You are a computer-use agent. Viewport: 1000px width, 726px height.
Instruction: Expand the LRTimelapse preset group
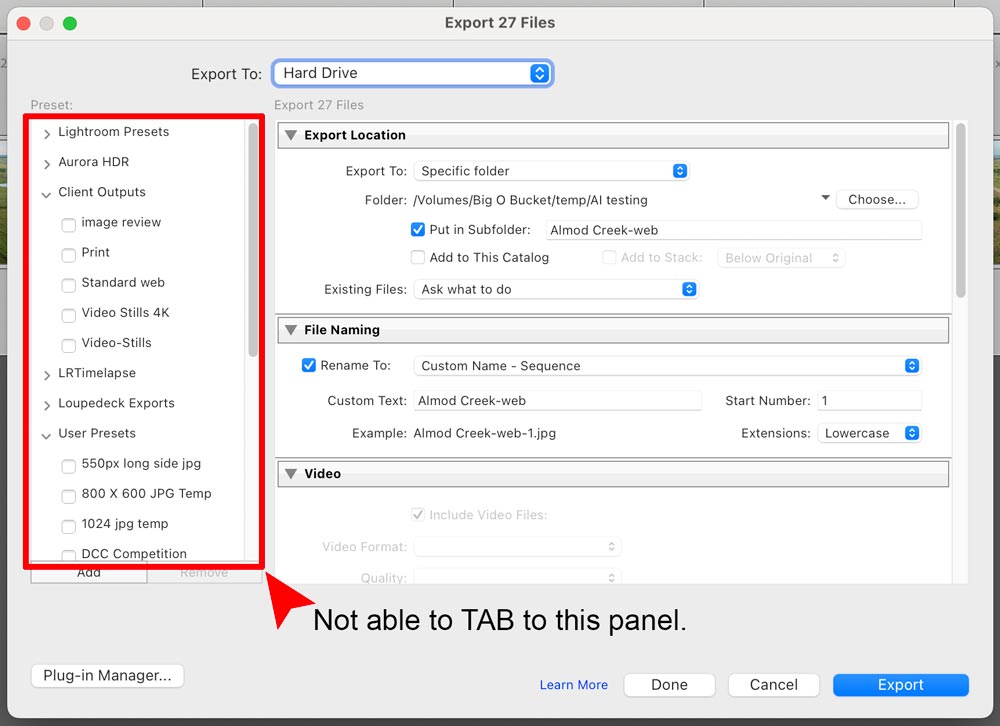tap(47, 375)
